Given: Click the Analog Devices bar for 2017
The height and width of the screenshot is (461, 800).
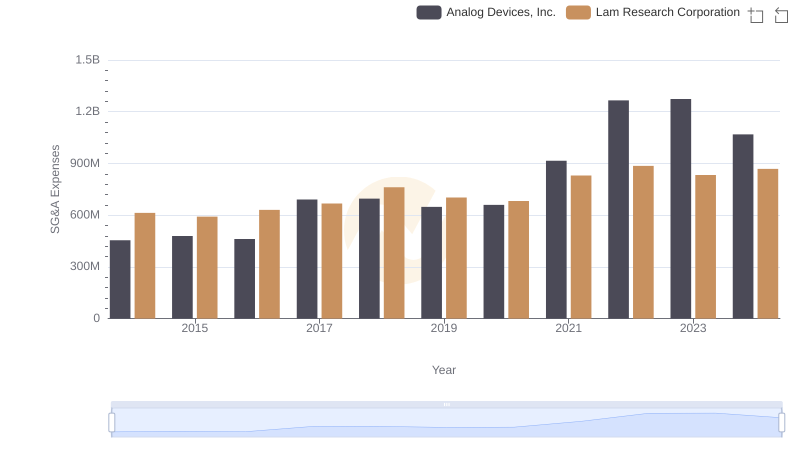Looking at the screenshot, I should coord(307,259).
